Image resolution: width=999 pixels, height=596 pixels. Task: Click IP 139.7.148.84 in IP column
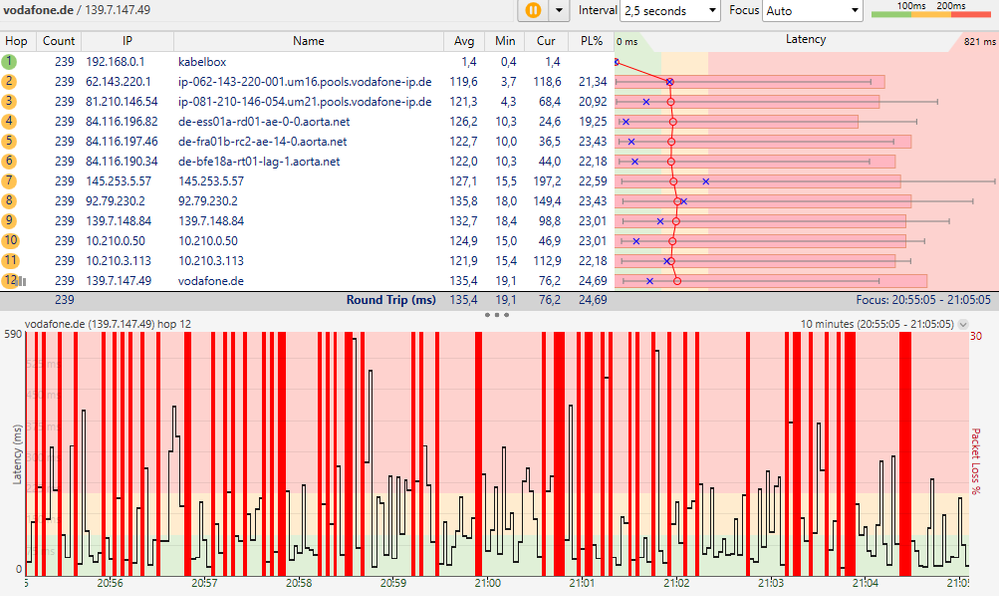118,221
